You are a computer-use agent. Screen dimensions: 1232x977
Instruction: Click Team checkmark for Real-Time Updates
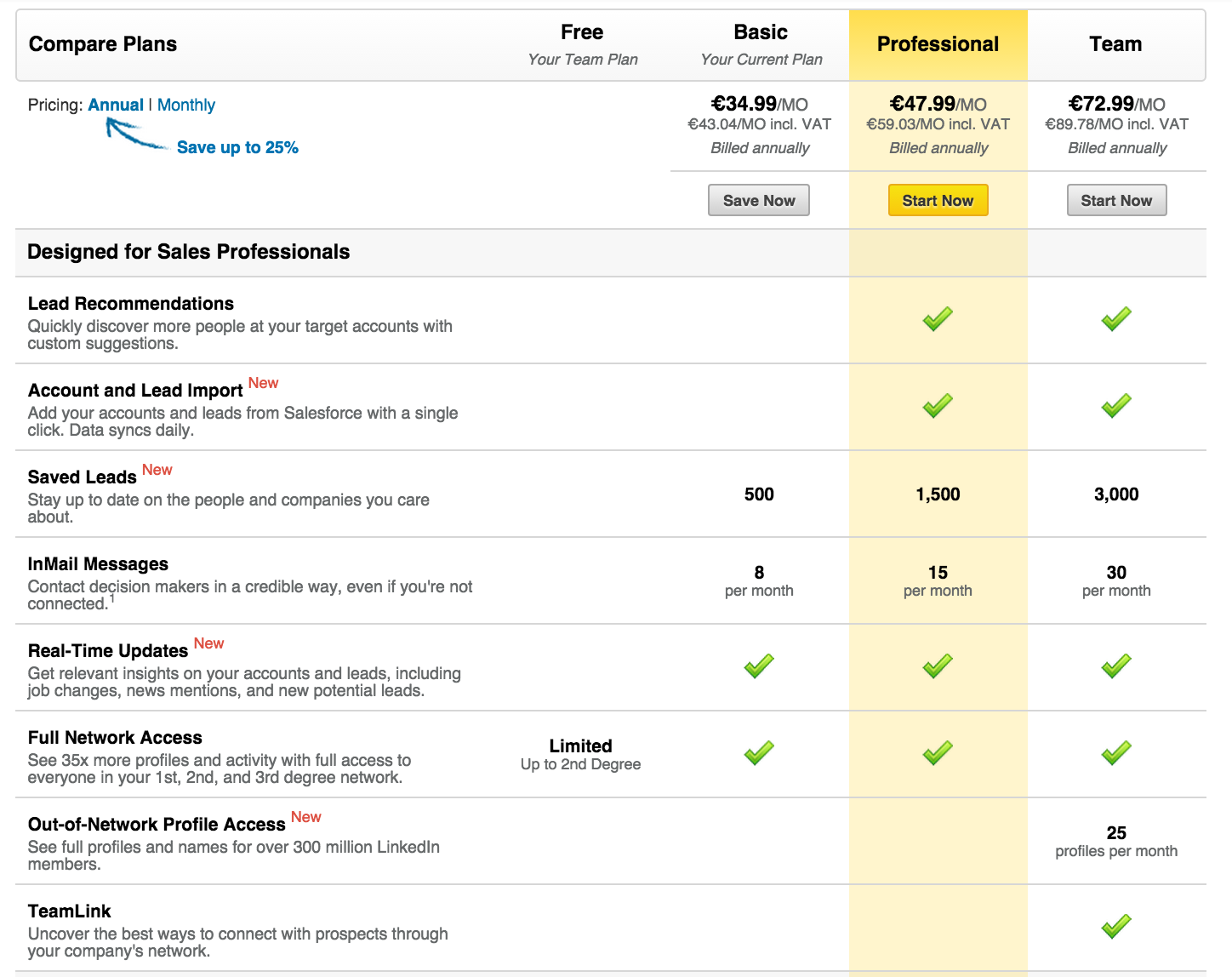(x=1116, y=666)
